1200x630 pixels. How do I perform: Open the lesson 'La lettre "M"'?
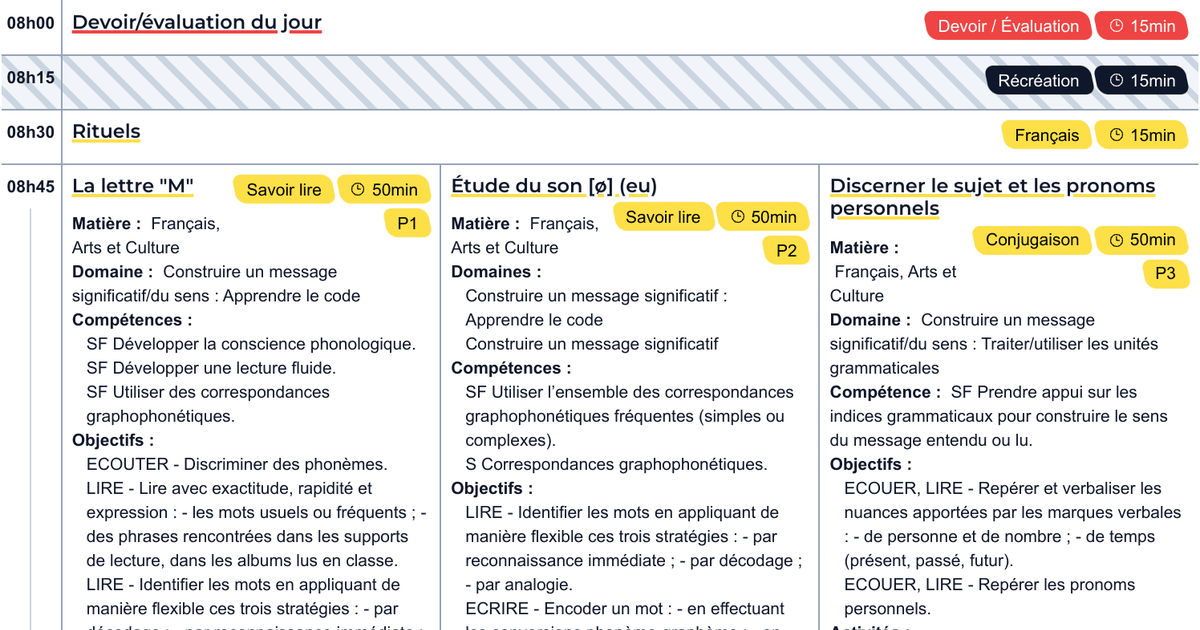click(x=132, y=185)
